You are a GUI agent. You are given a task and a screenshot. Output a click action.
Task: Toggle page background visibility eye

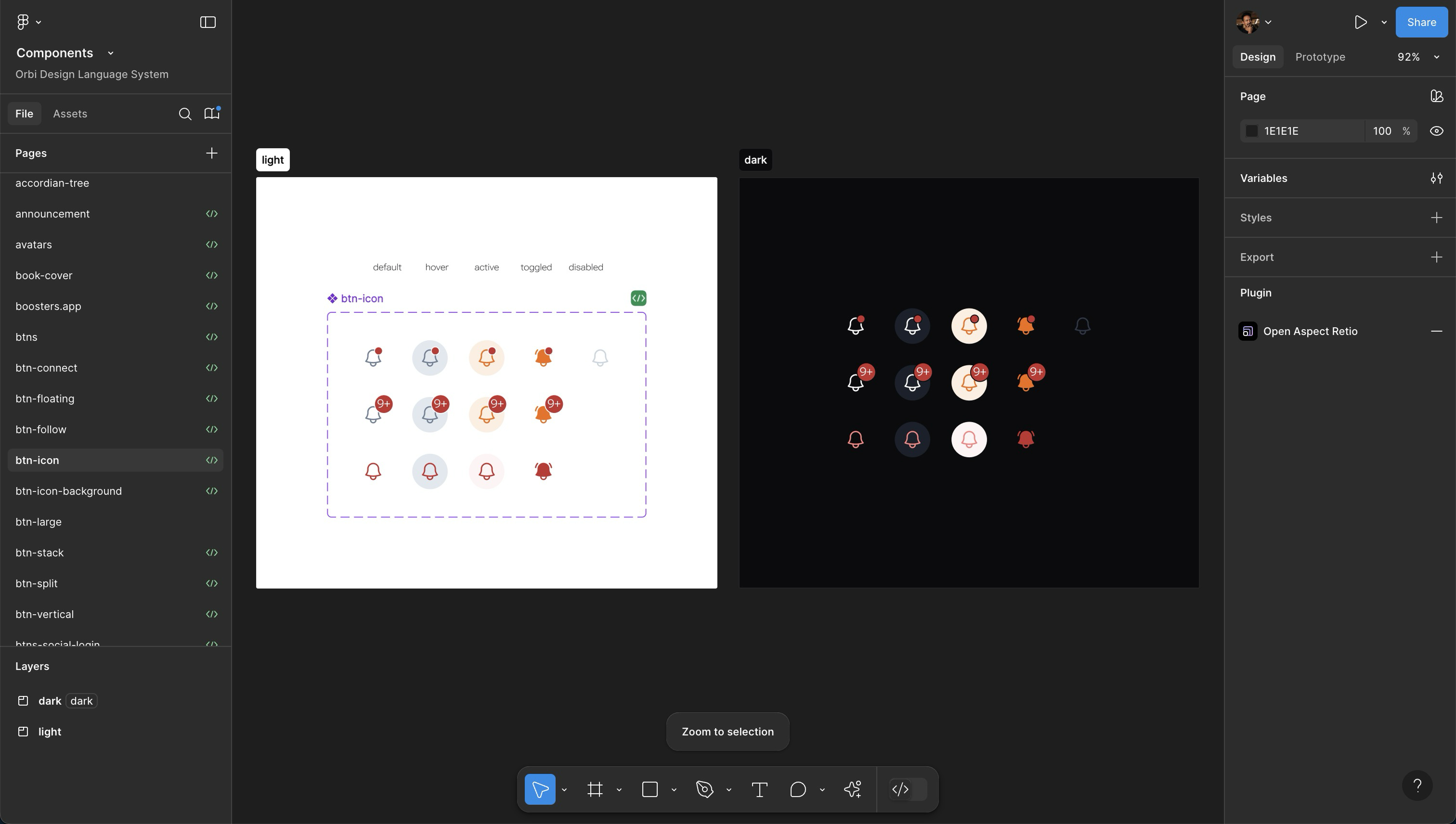[1436, 131]
